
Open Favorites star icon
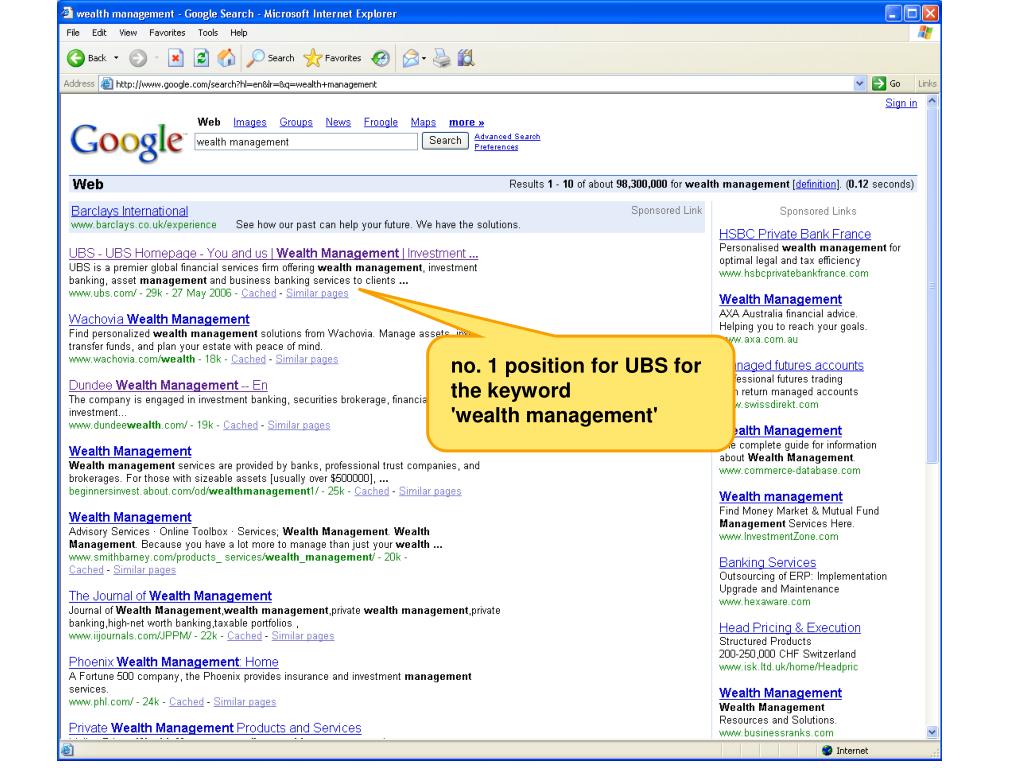(313, 58)
